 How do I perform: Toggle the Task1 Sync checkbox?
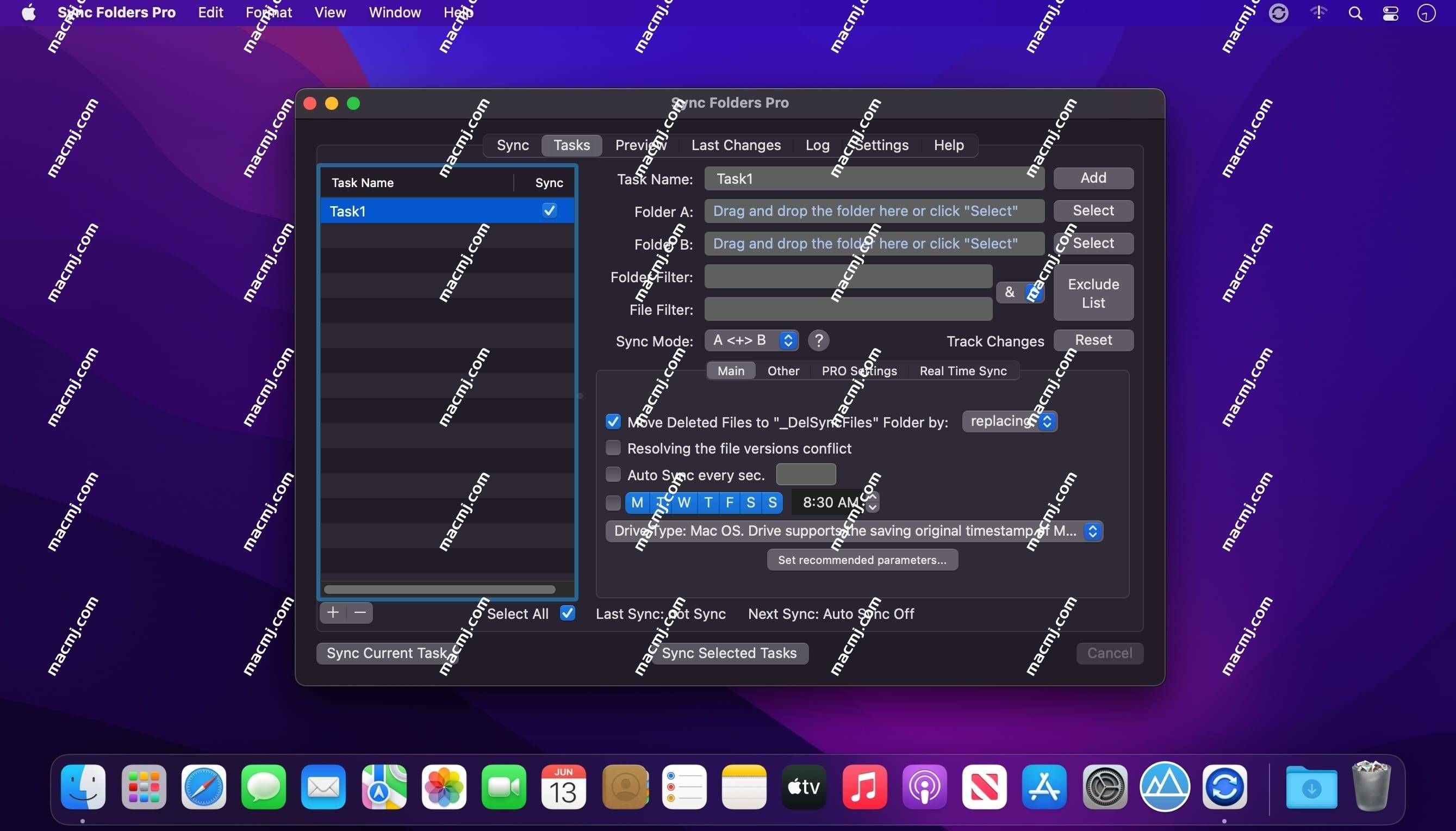(550, 210)
